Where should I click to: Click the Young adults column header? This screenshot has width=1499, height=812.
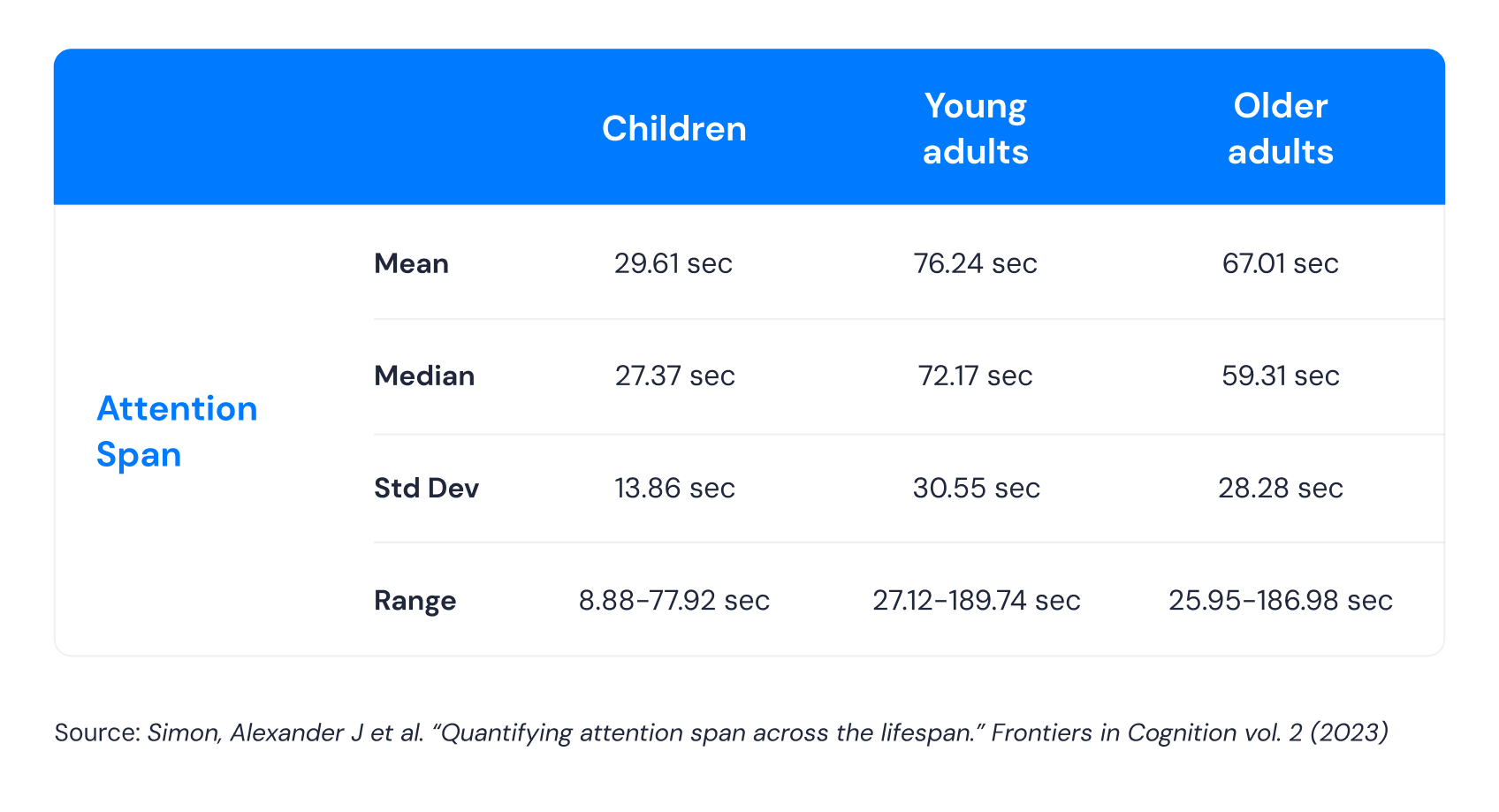pyautogui.click(x=975, y=129)
